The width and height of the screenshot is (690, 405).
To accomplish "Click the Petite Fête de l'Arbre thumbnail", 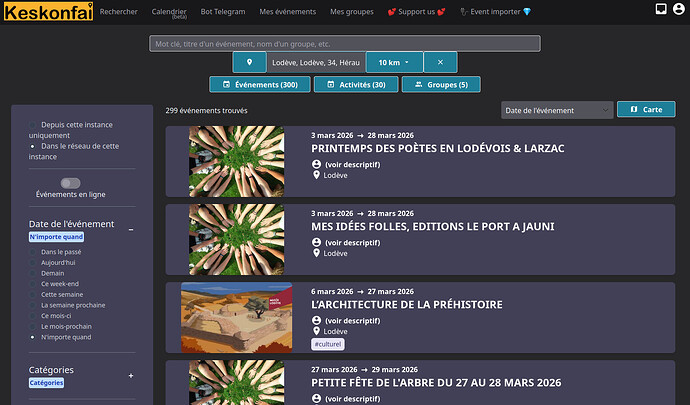I will [x=236, y=383].
